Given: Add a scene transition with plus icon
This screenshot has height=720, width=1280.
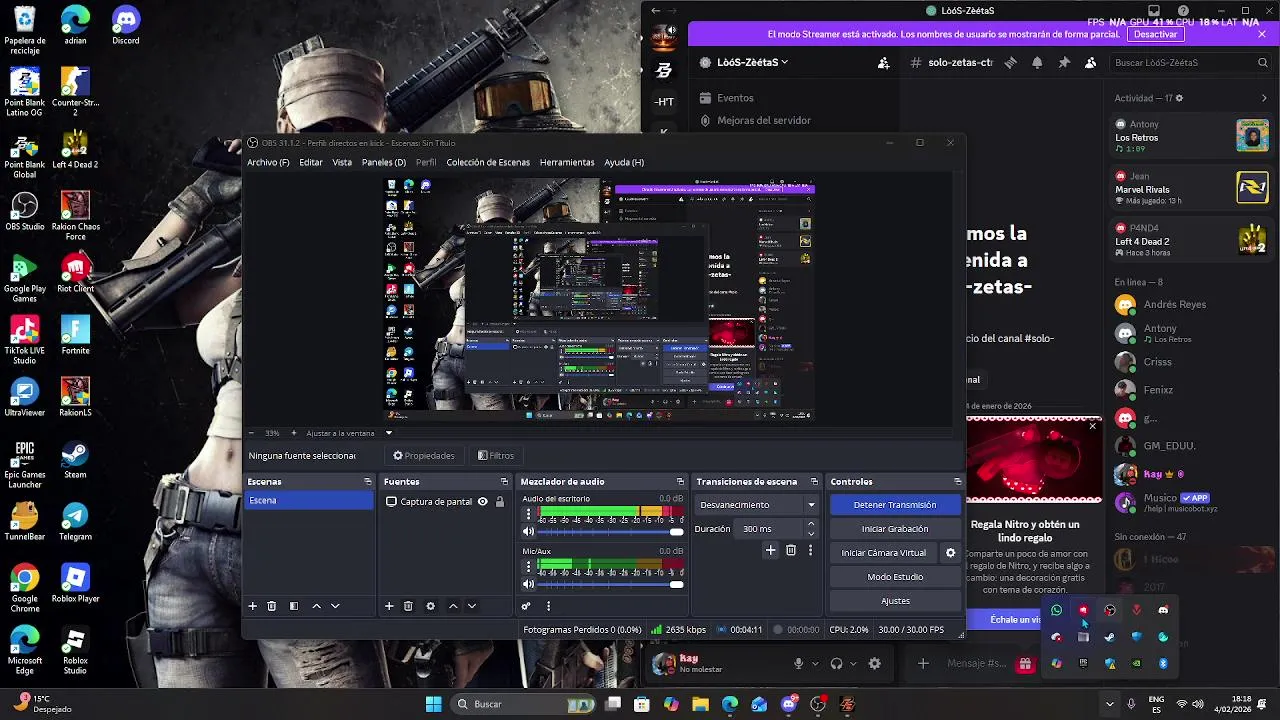Looking at the screenshot, I should click(770, 550).
